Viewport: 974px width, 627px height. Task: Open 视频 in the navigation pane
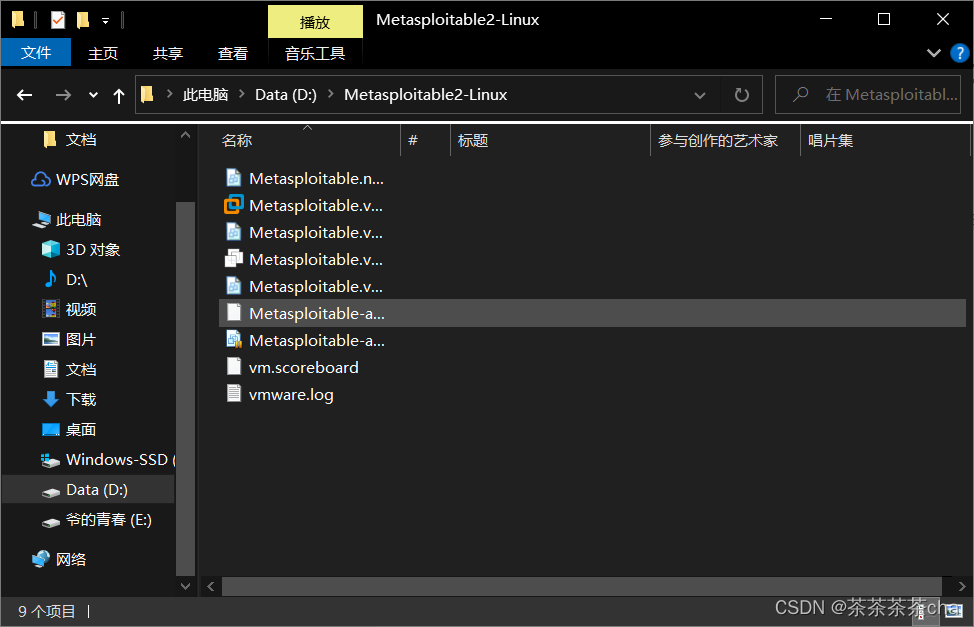[x=69, y=309]
